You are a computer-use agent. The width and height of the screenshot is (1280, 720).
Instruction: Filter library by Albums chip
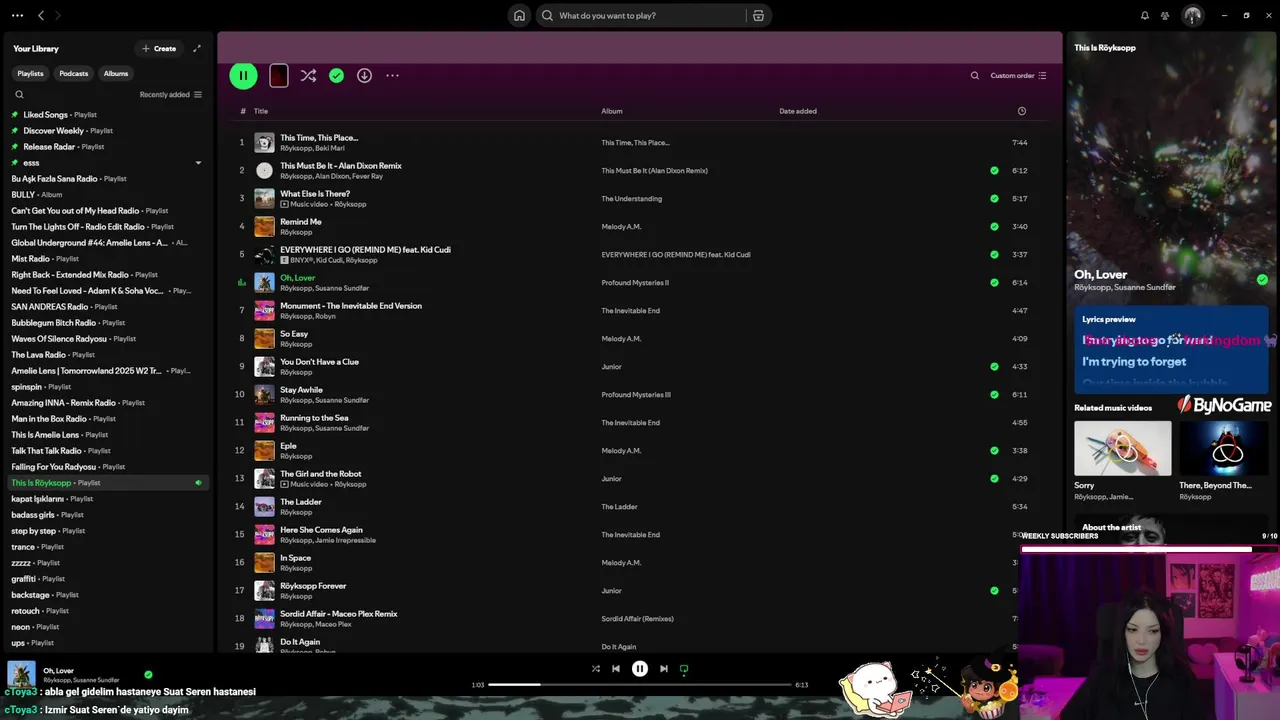pyautogui.click(x=116, y=73)
